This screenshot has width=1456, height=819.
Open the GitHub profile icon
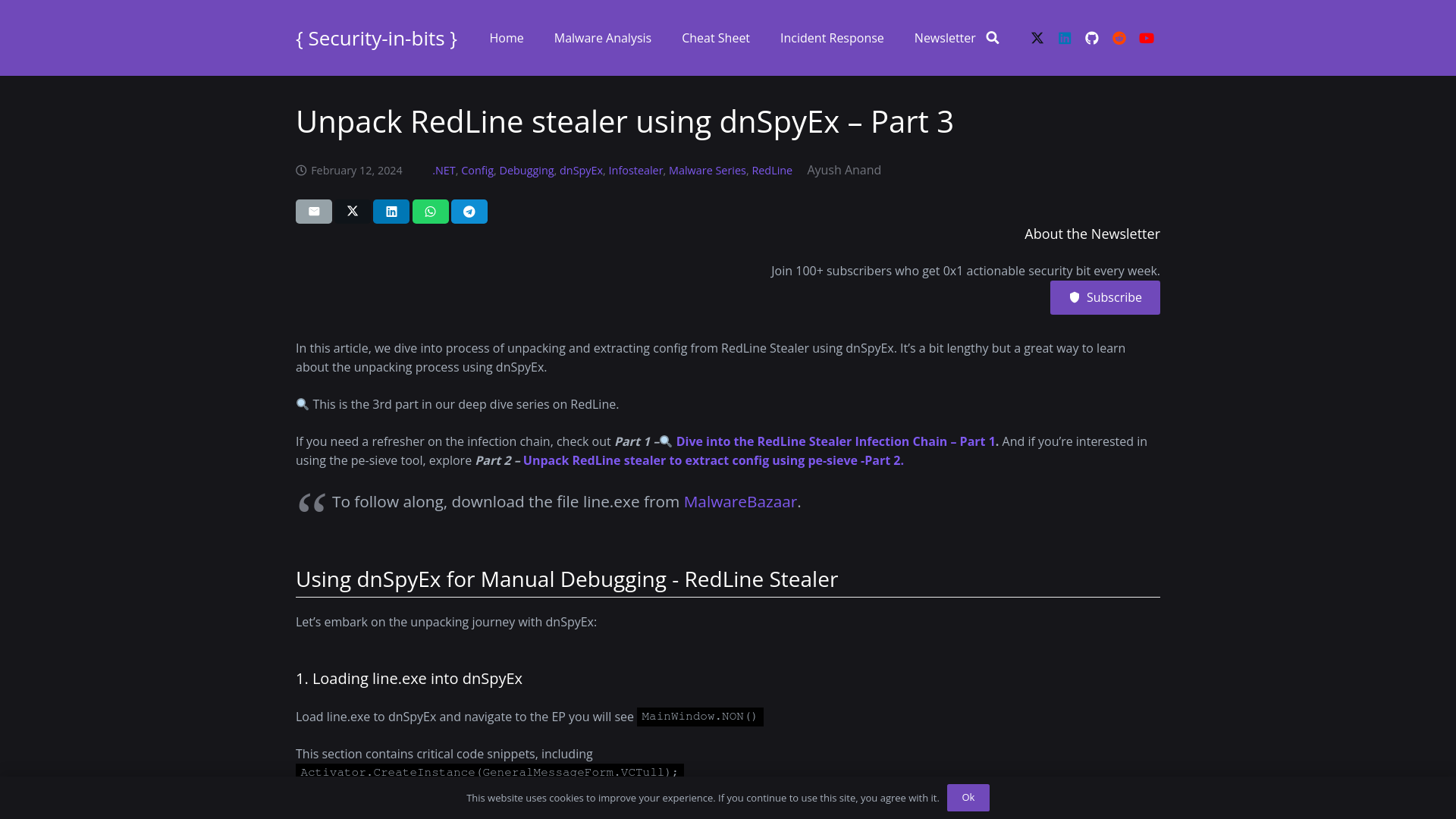tap(1092, 38)
